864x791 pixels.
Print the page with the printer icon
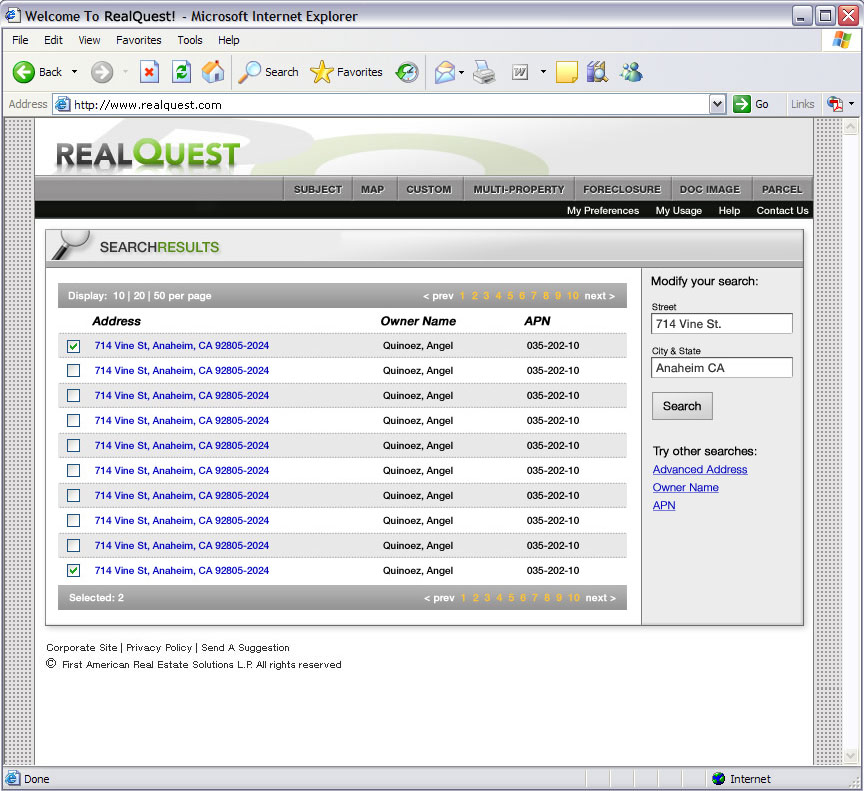click(484, 72)
